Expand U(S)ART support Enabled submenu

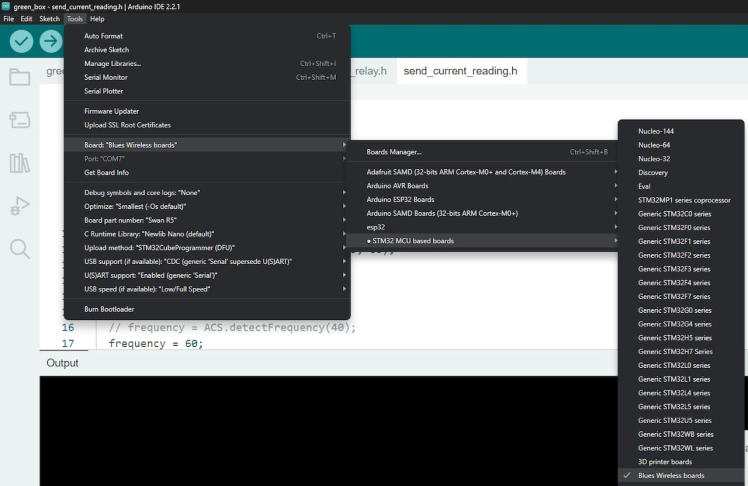pos(207,275)
